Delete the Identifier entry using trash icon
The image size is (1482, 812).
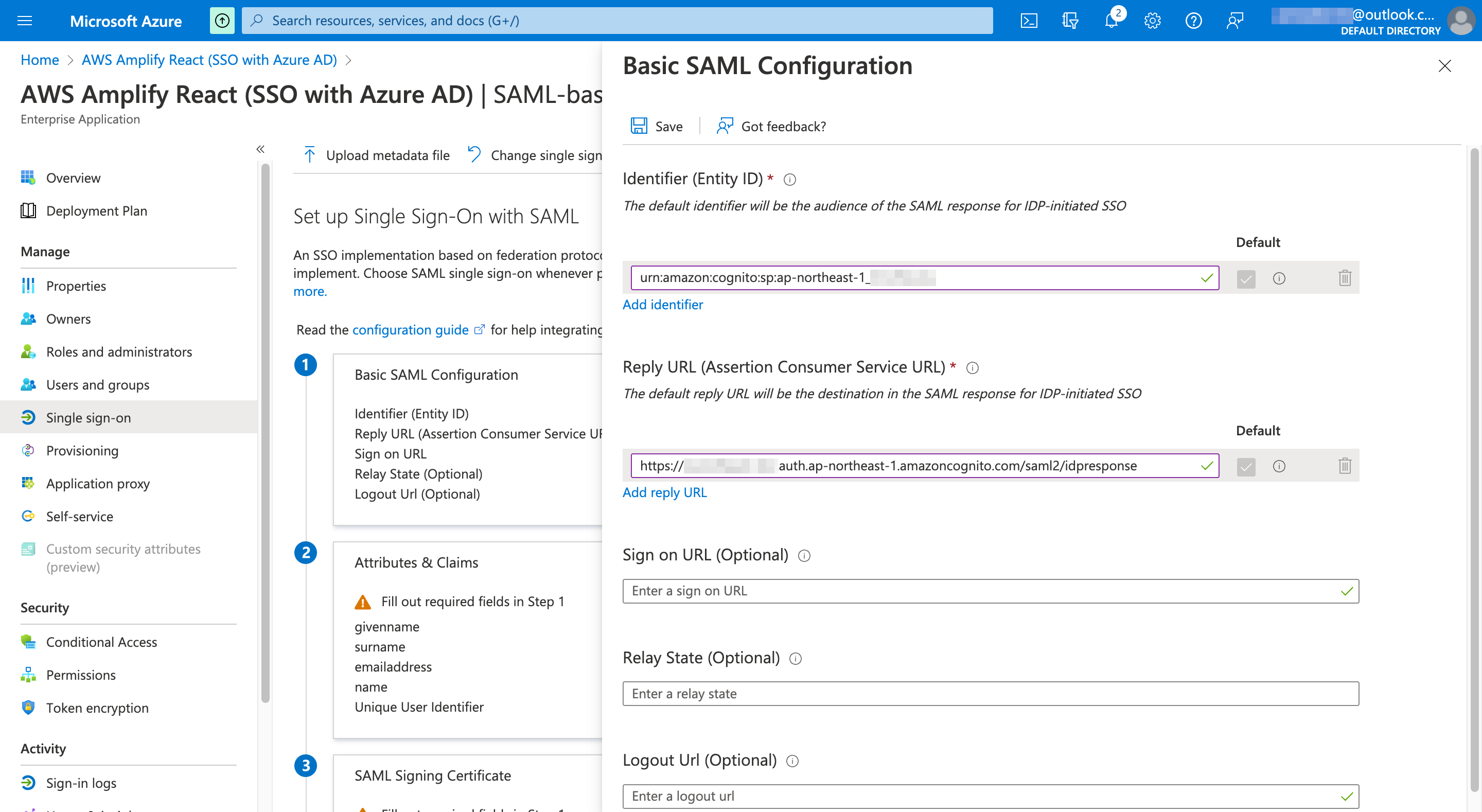(x=1345, y=278)
